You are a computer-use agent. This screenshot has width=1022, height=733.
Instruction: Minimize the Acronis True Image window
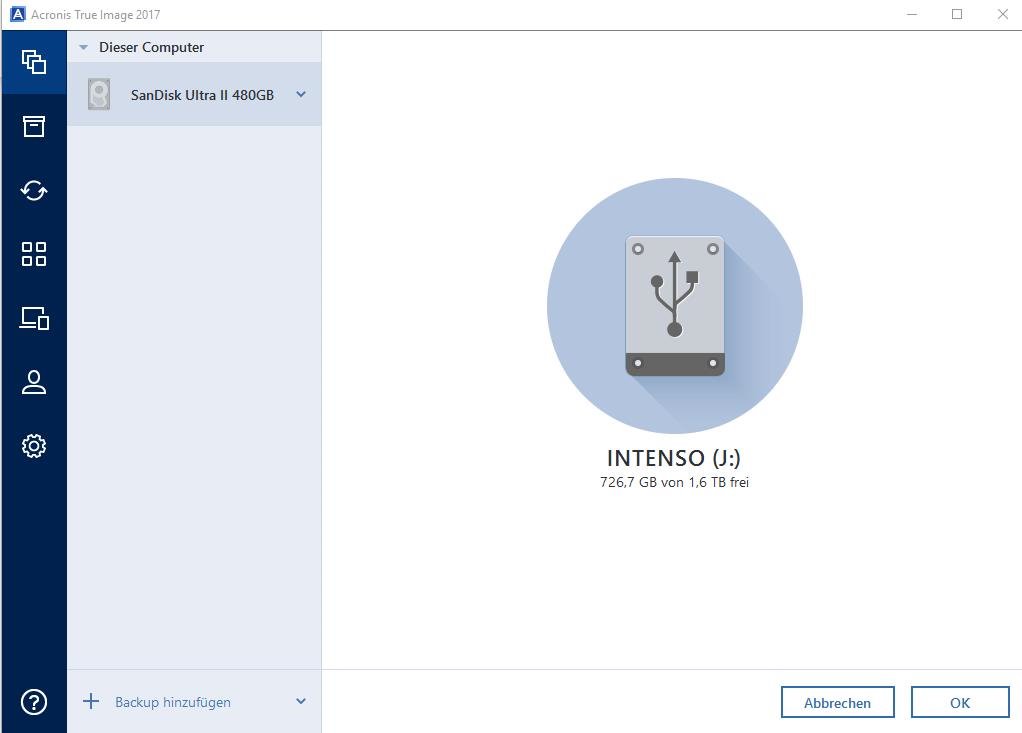tap(912, 14)
